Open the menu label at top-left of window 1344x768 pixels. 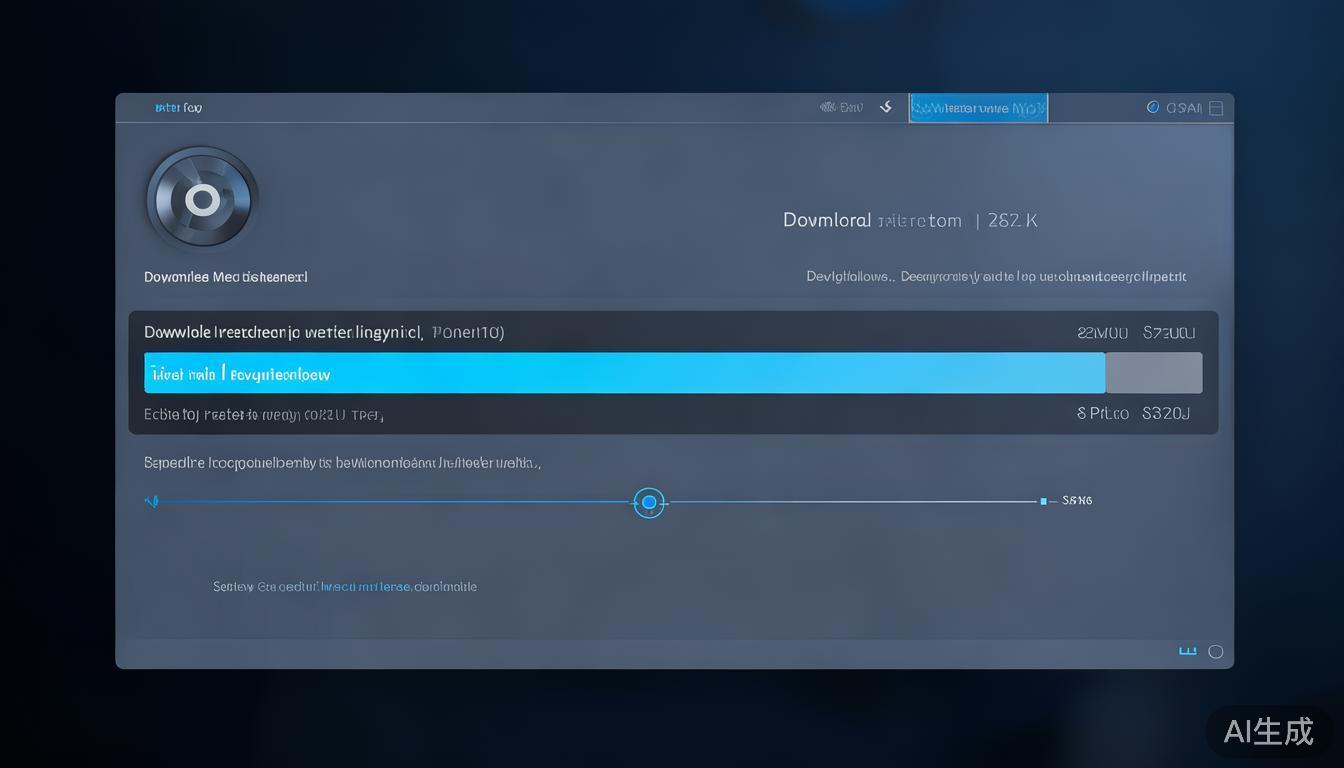coord(178,108)
